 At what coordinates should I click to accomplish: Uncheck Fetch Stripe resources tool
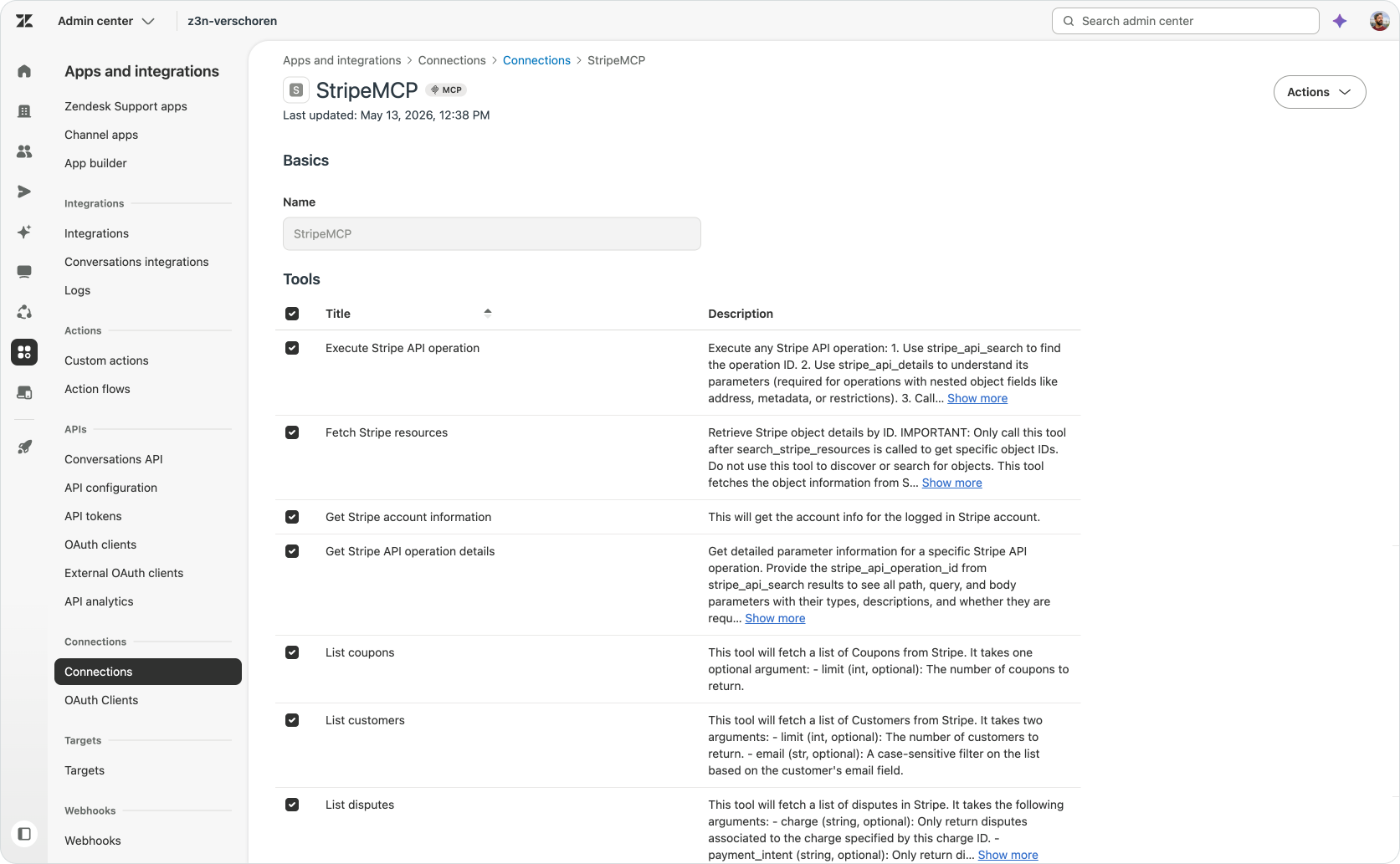[x=292, y=432]
